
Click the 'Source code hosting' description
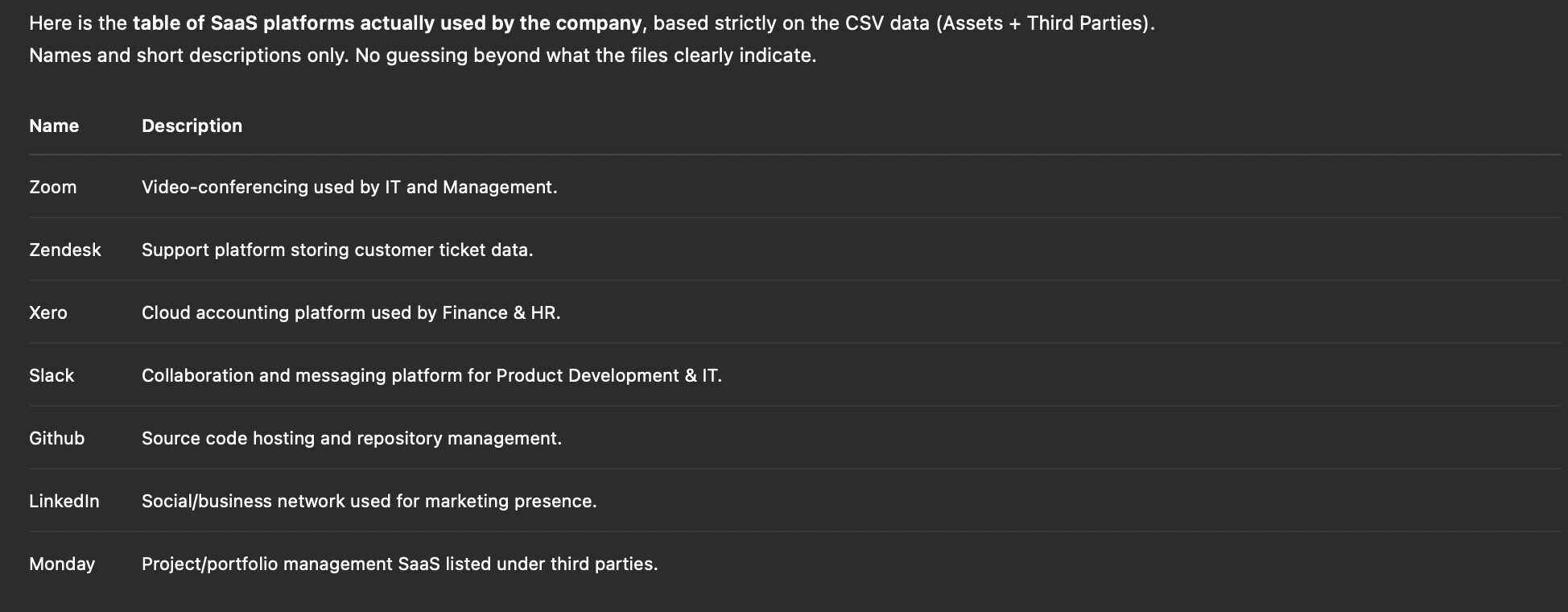coord(352,438)
